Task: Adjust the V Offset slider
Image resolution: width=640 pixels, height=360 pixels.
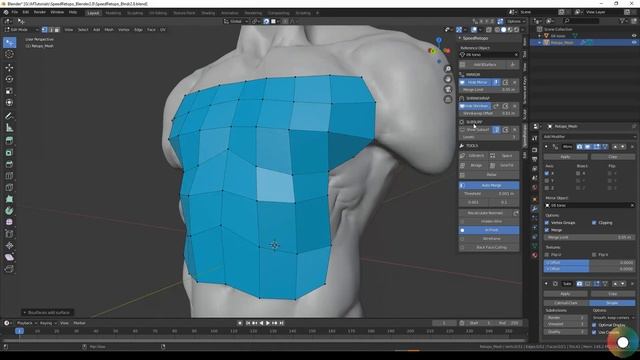Action: point(589,269)
